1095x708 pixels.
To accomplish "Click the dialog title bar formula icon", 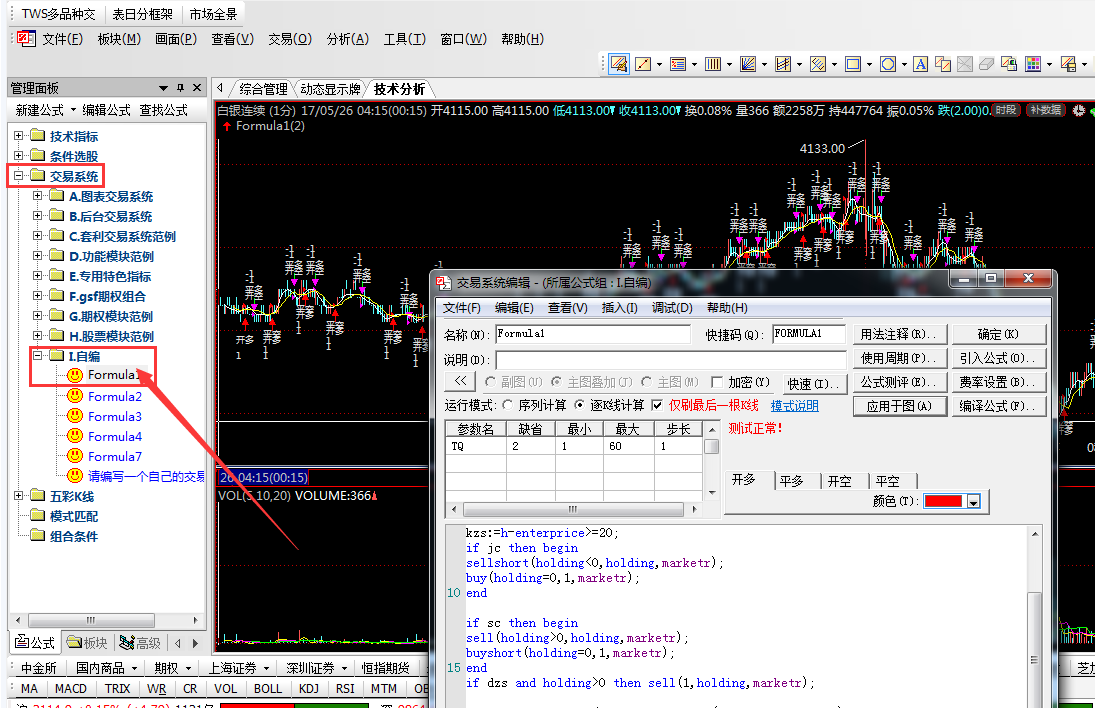I will [x=443, y=283].
